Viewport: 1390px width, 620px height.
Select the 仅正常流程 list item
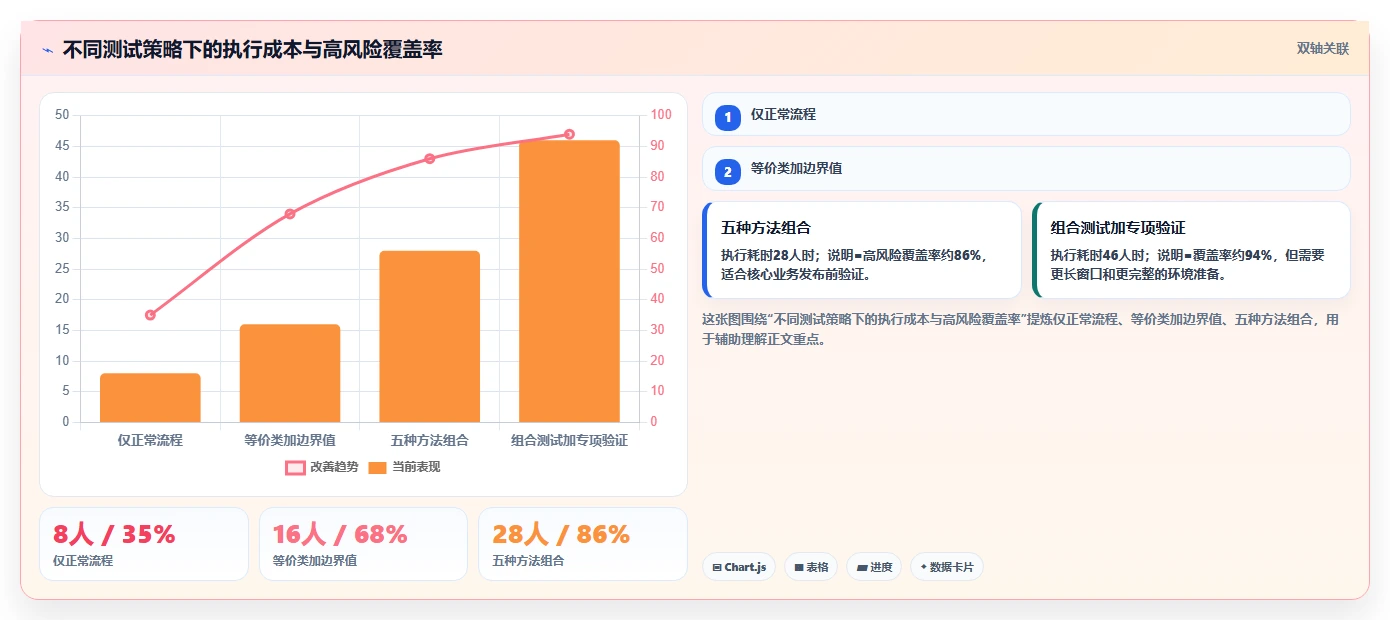1026,114
